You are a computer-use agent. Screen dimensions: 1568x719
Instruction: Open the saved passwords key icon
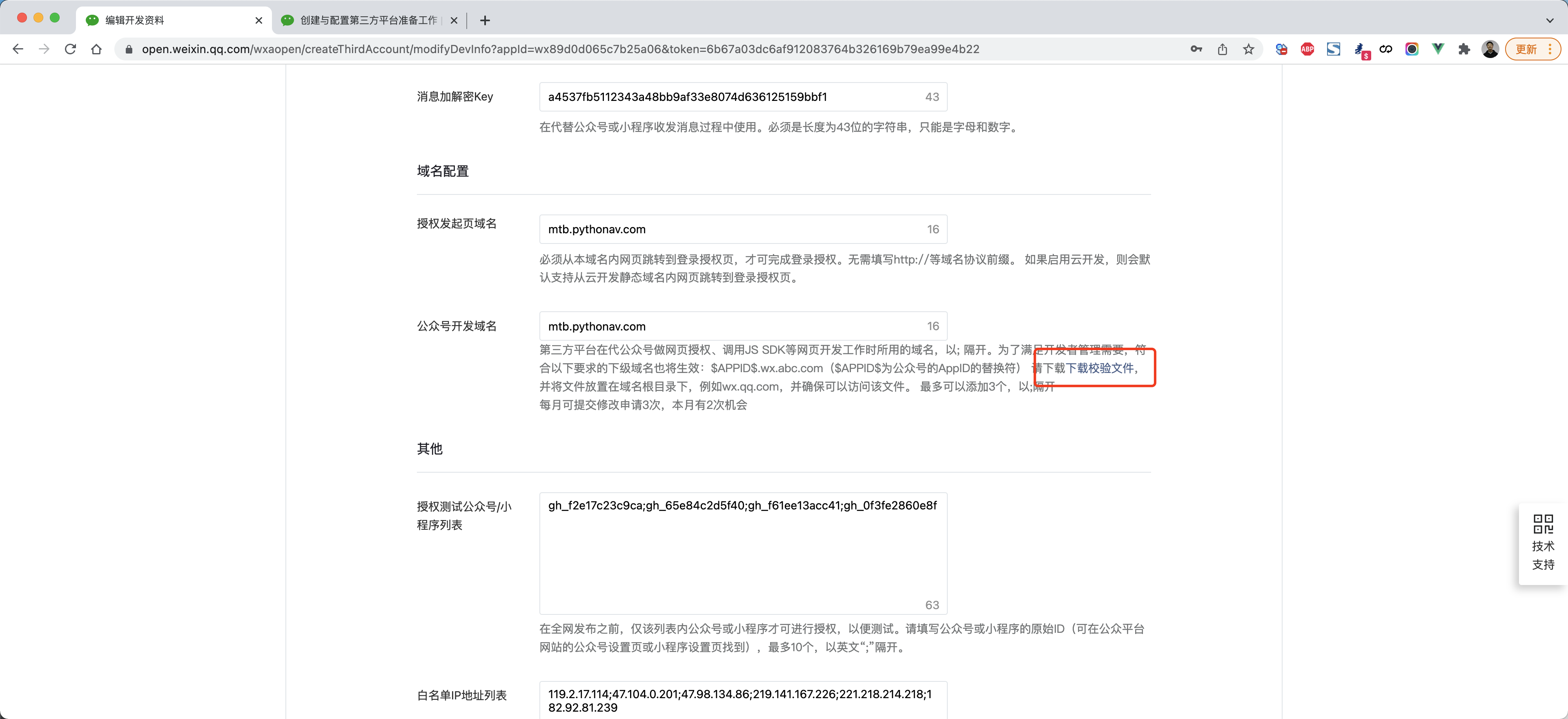1196,49
